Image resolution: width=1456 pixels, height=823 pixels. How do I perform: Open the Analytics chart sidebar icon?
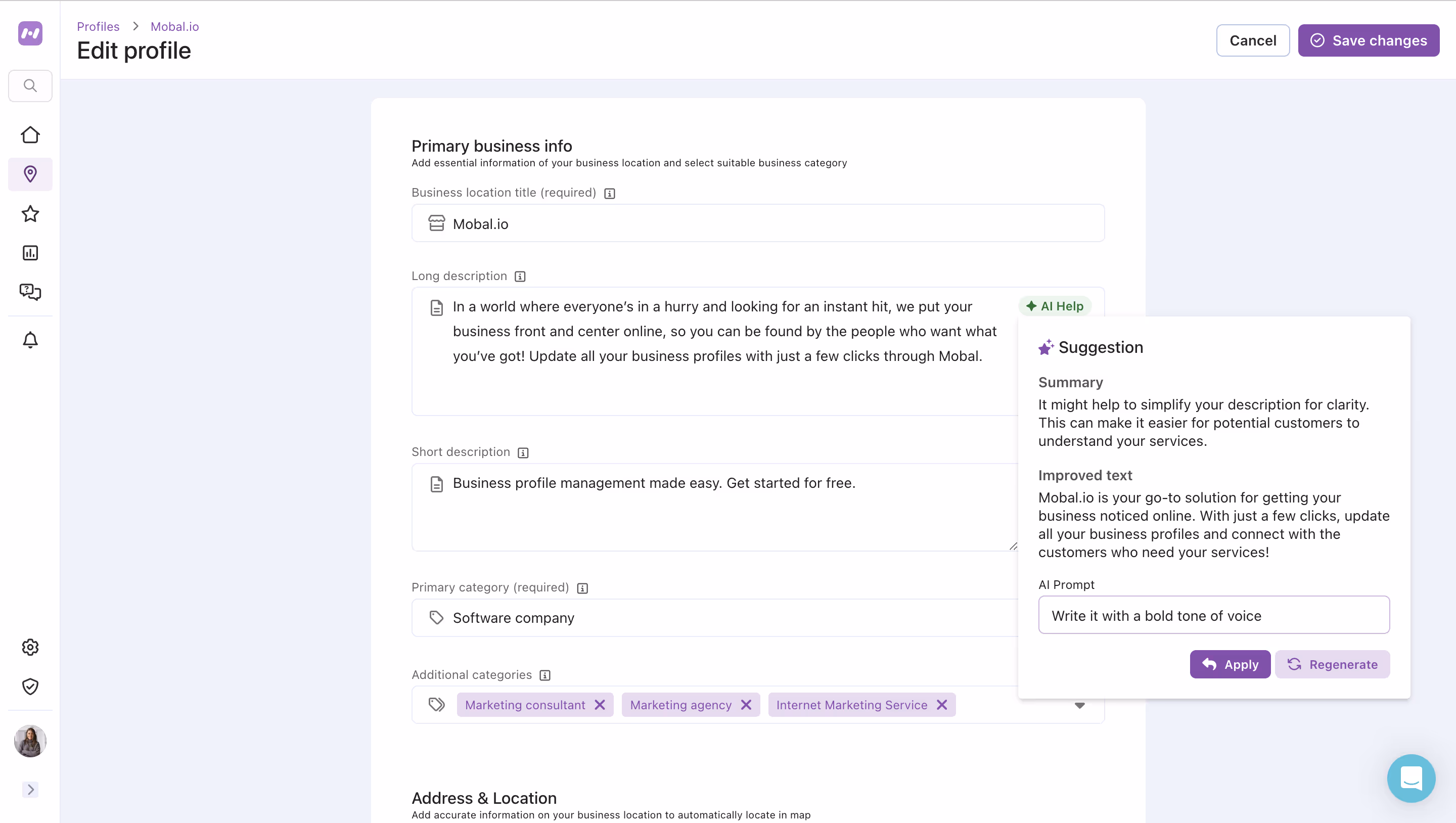[30, 253]
